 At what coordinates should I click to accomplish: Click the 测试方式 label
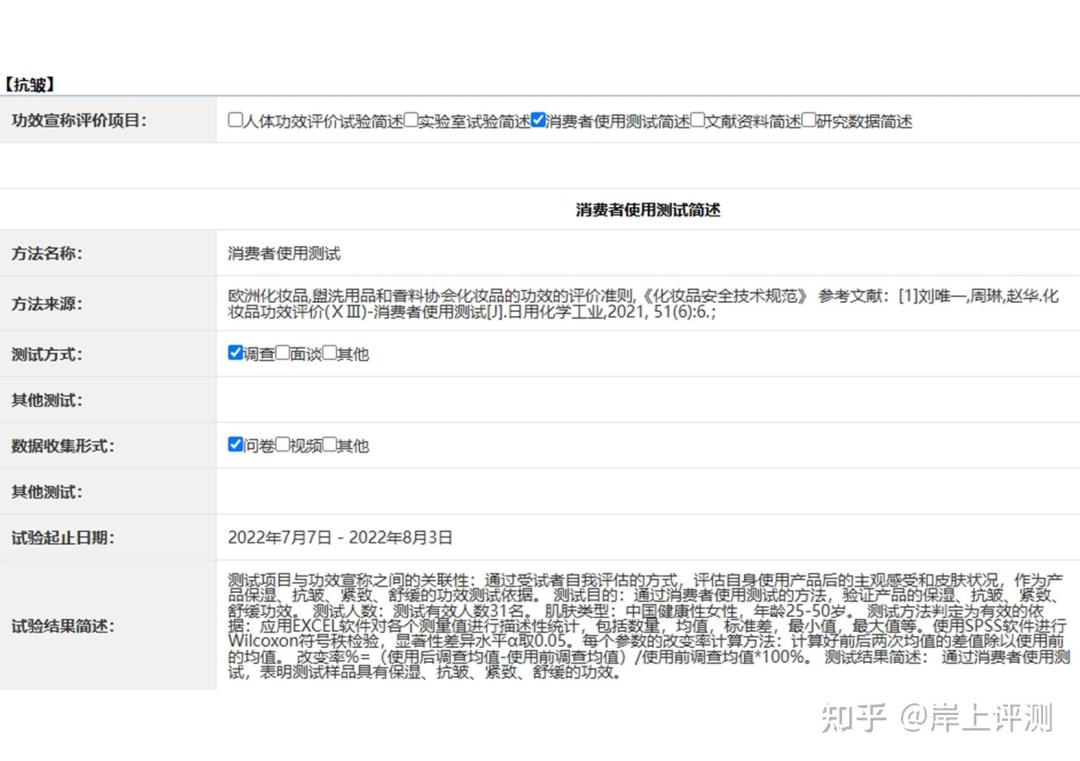pos(47,354)
